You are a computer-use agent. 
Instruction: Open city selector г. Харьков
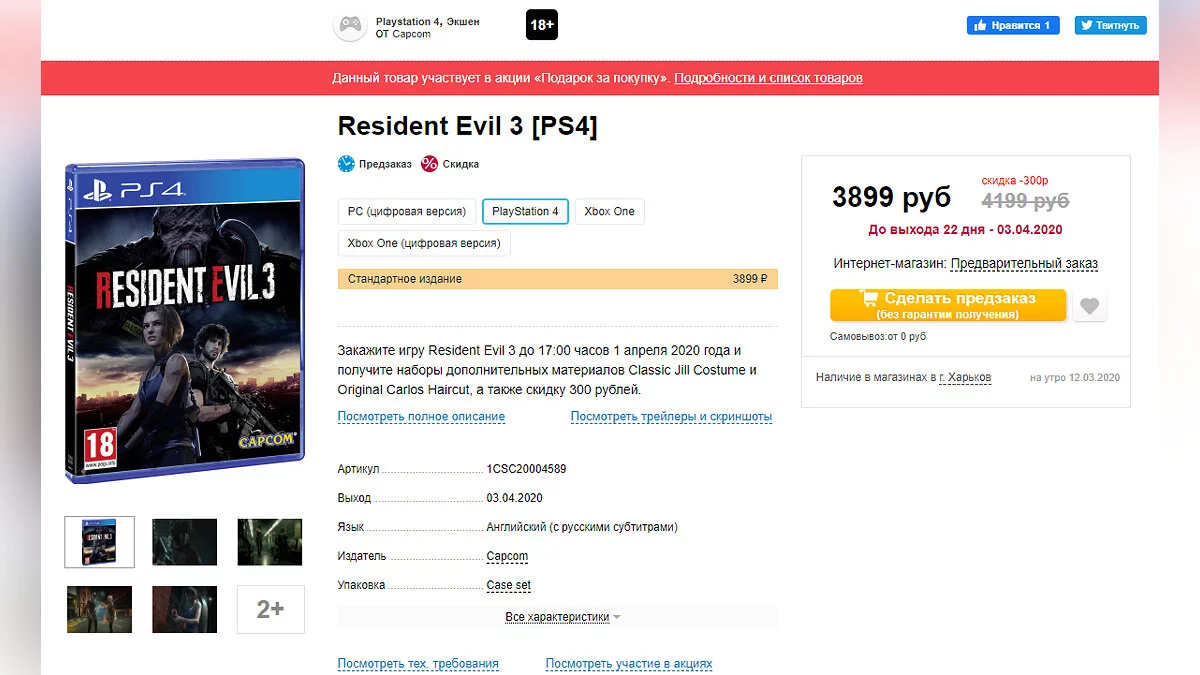[965, 377]
